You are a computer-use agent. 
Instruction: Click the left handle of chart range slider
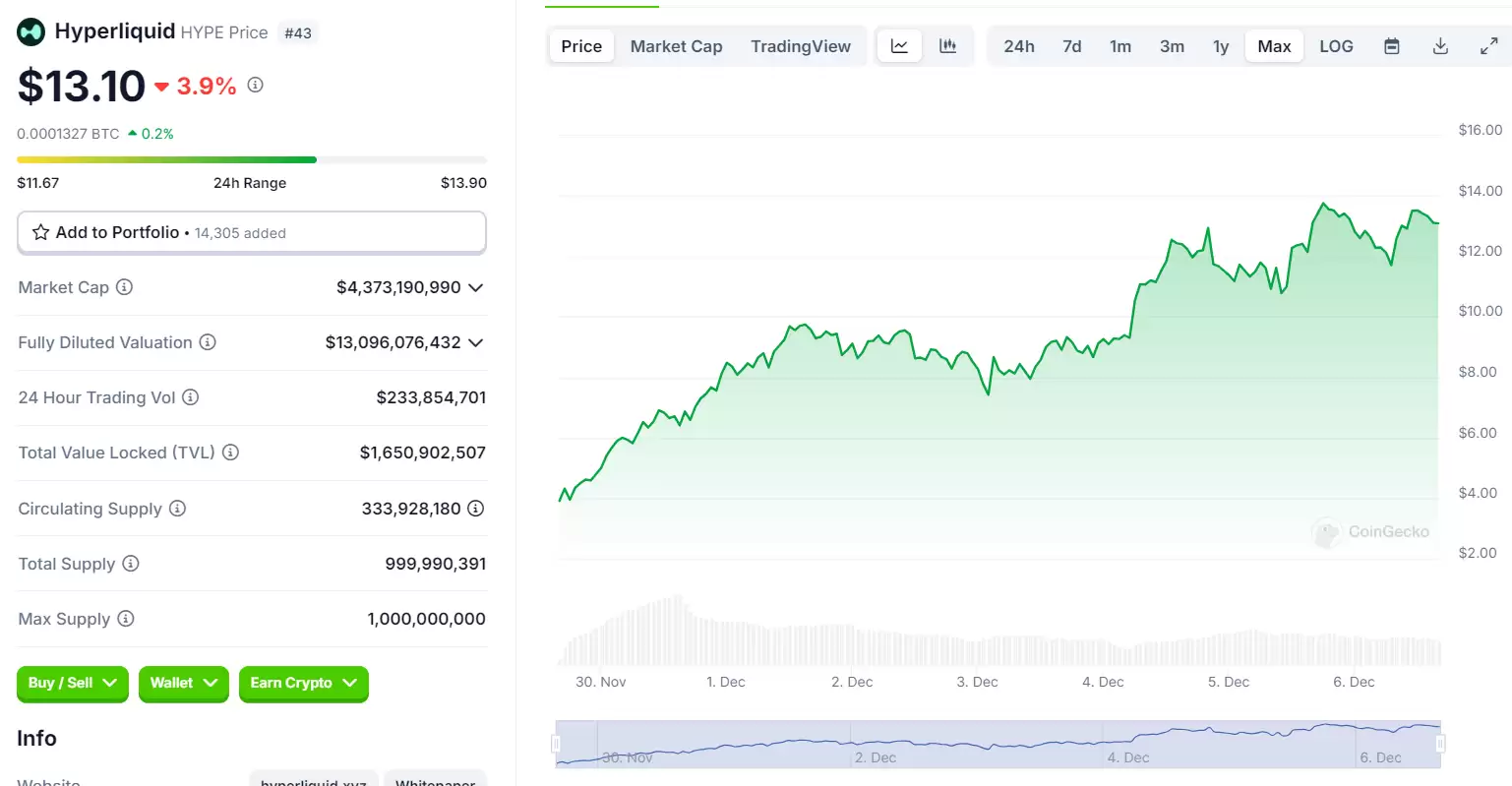(557, 744)
